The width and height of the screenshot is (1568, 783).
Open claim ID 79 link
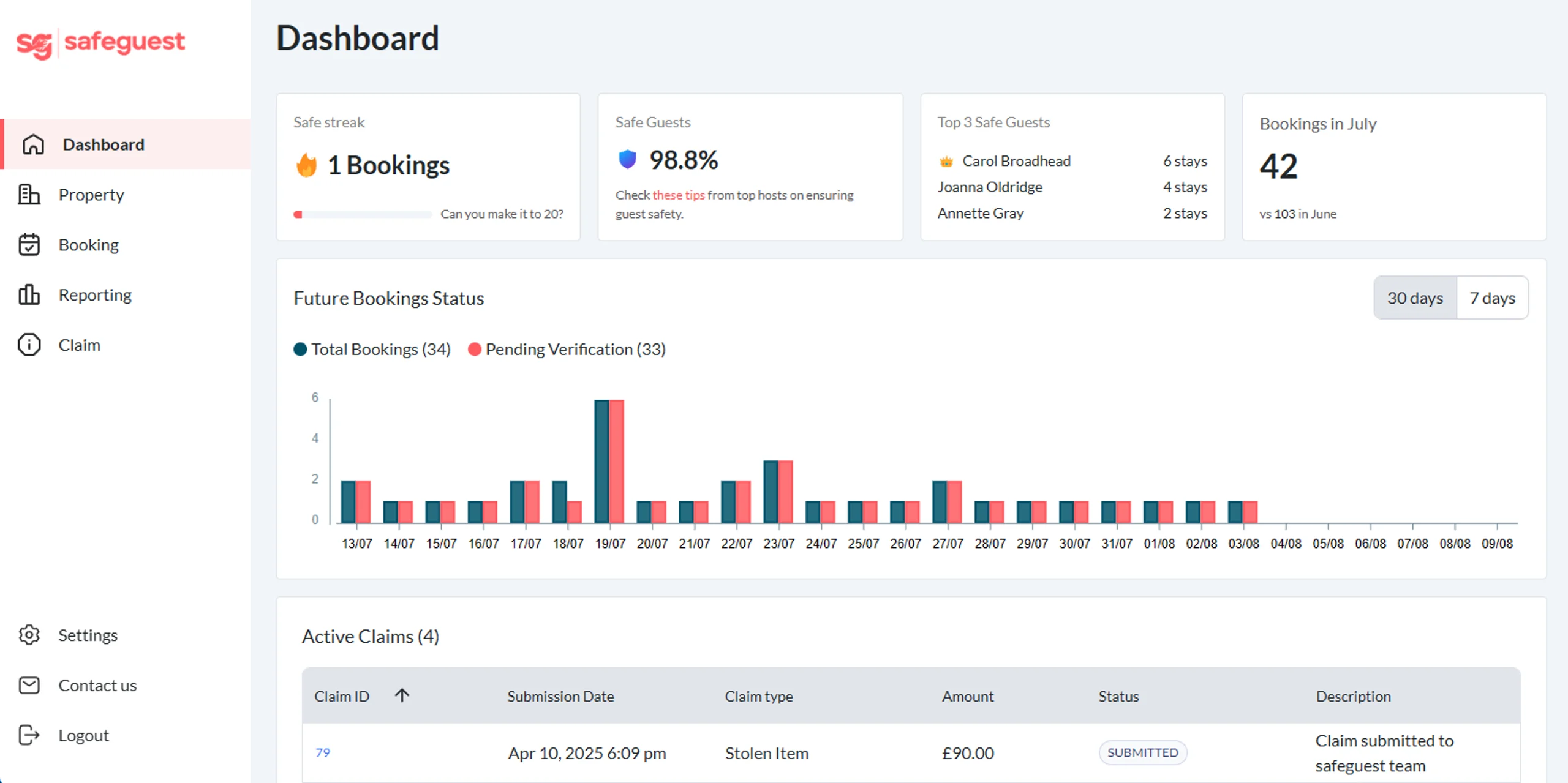click(x=322, y=752)
